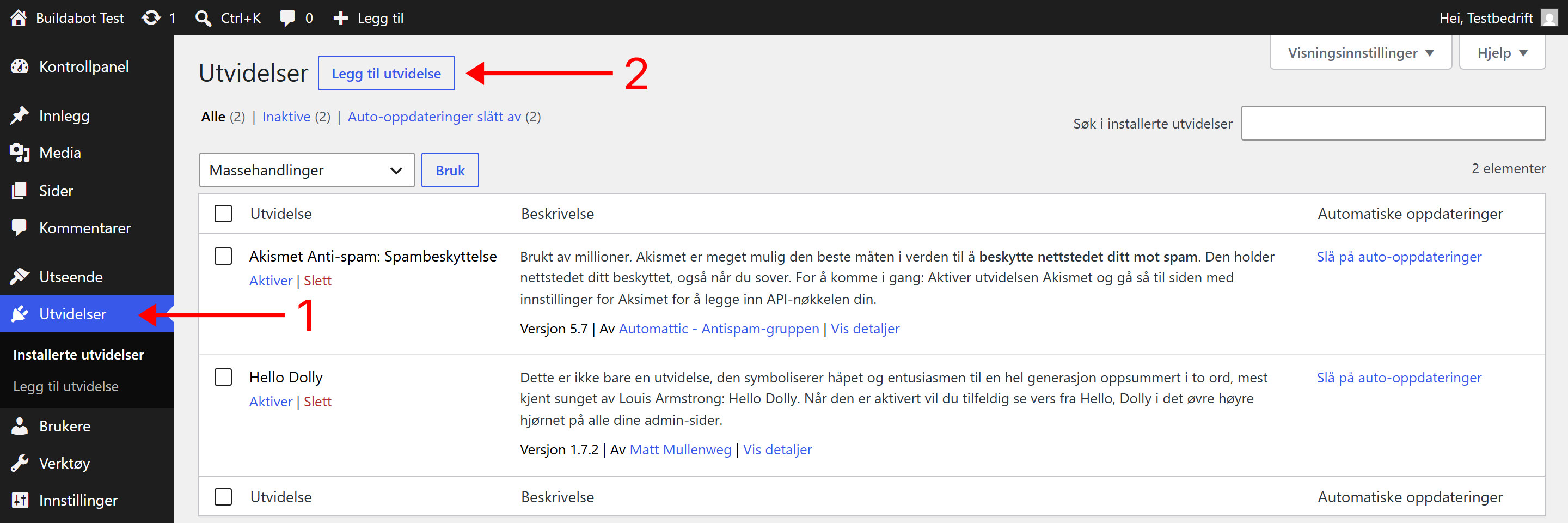Viewport: 1568px width, 523px height.
Task: Open the Kontrollpanel dashboard icon
Action: (20, 66)
